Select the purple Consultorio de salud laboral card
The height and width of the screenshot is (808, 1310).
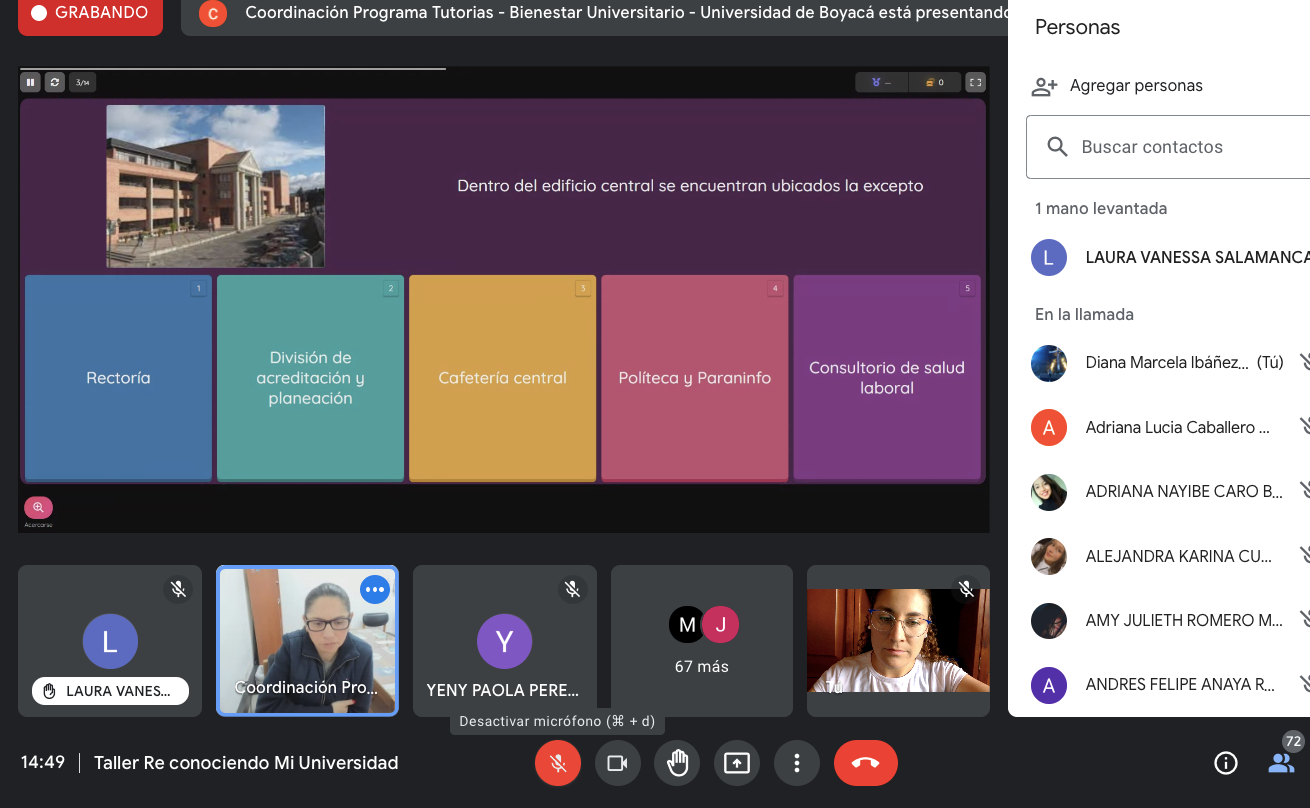[x=886, y=378]
